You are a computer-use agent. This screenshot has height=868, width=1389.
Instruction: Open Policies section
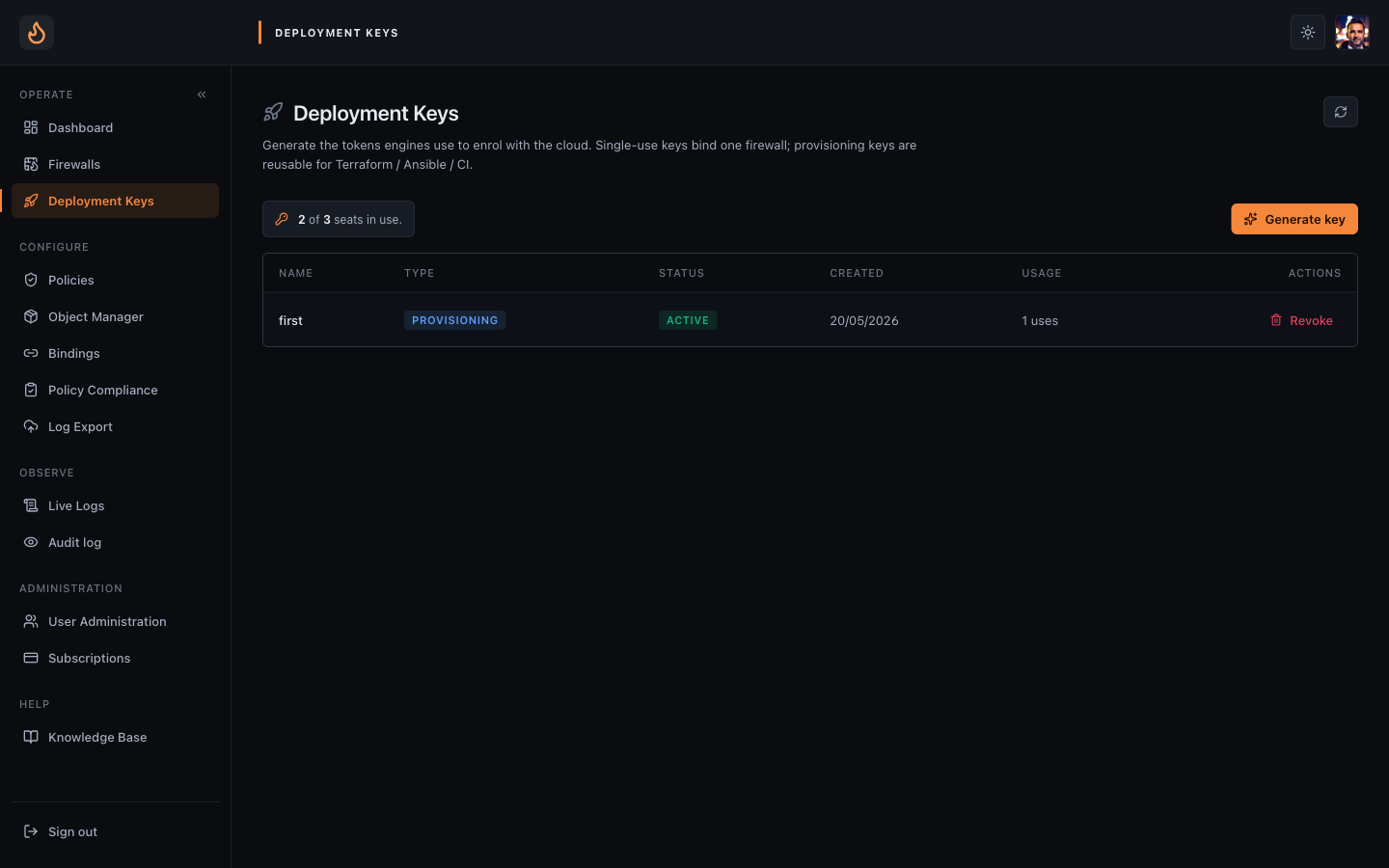point(115,280)
